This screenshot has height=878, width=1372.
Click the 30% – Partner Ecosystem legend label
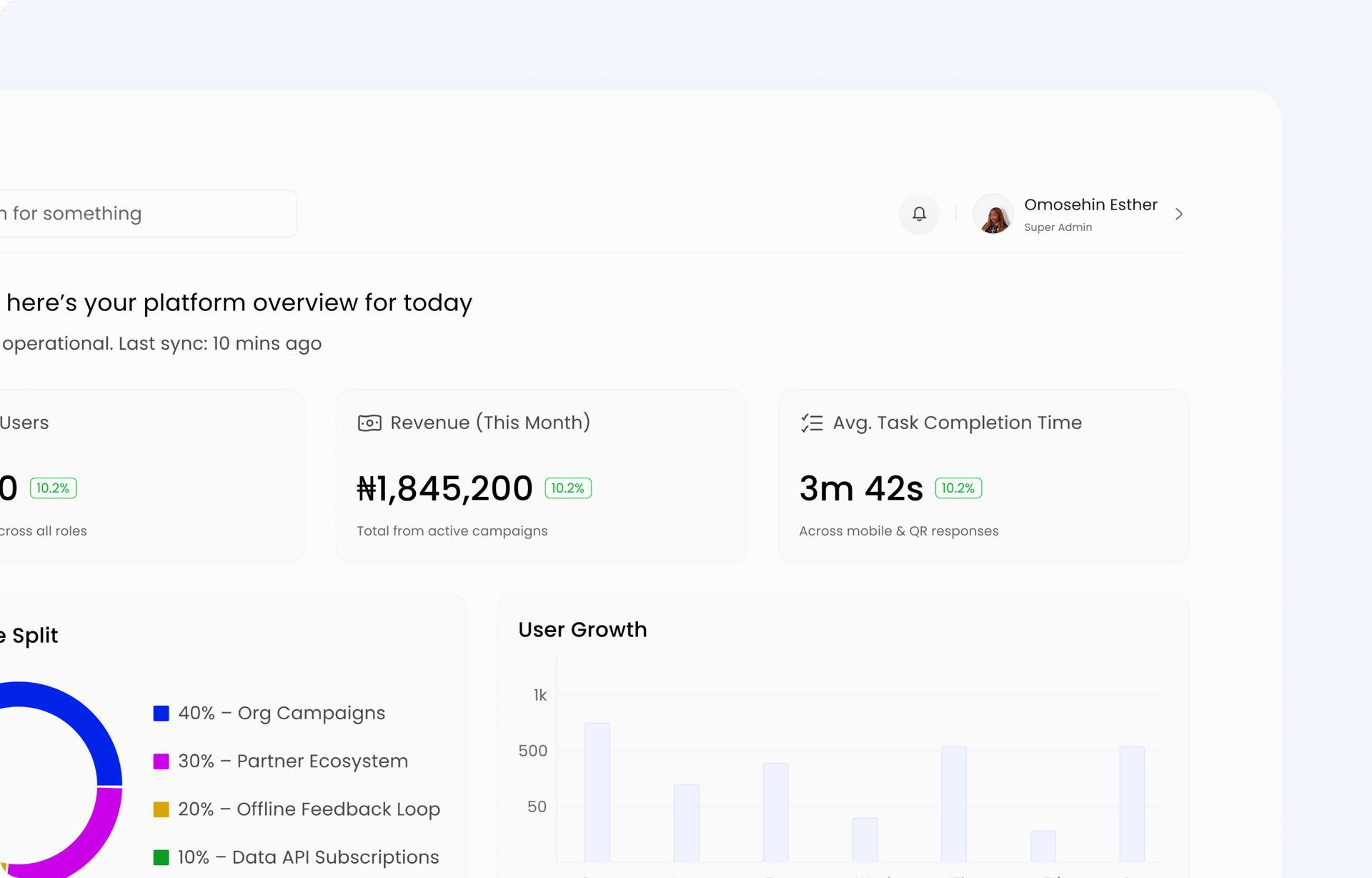click(x=293, y=761)
